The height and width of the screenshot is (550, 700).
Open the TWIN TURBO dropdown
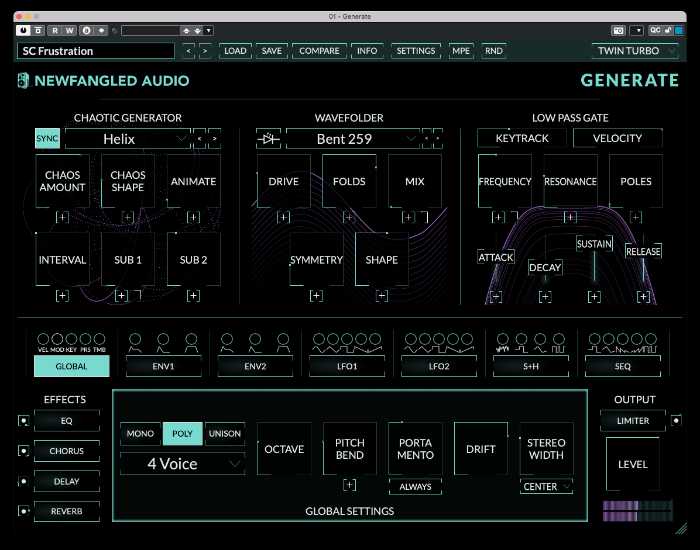635,51
